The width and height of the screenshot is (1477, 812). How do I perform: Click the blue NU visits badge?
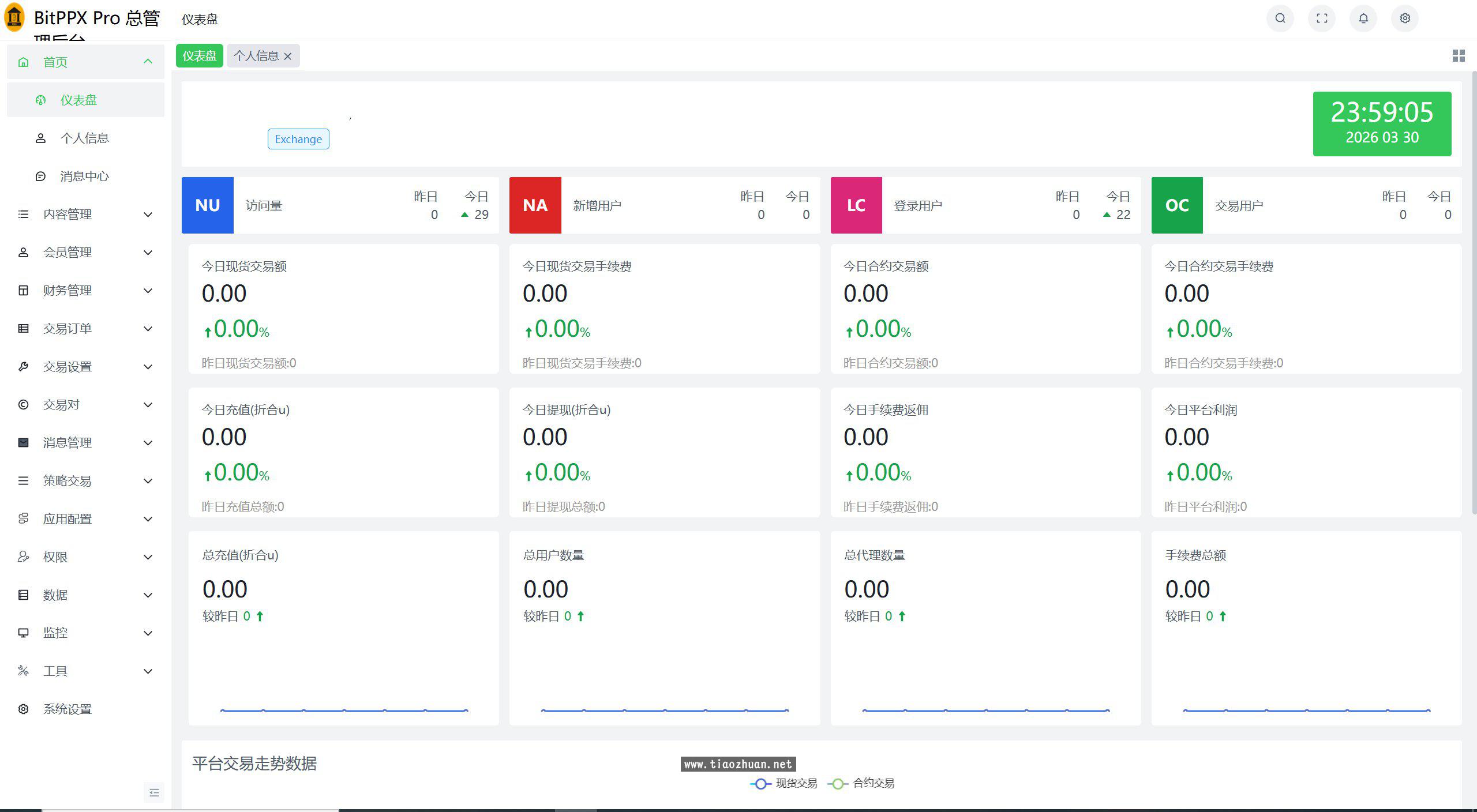pos(207,205)
